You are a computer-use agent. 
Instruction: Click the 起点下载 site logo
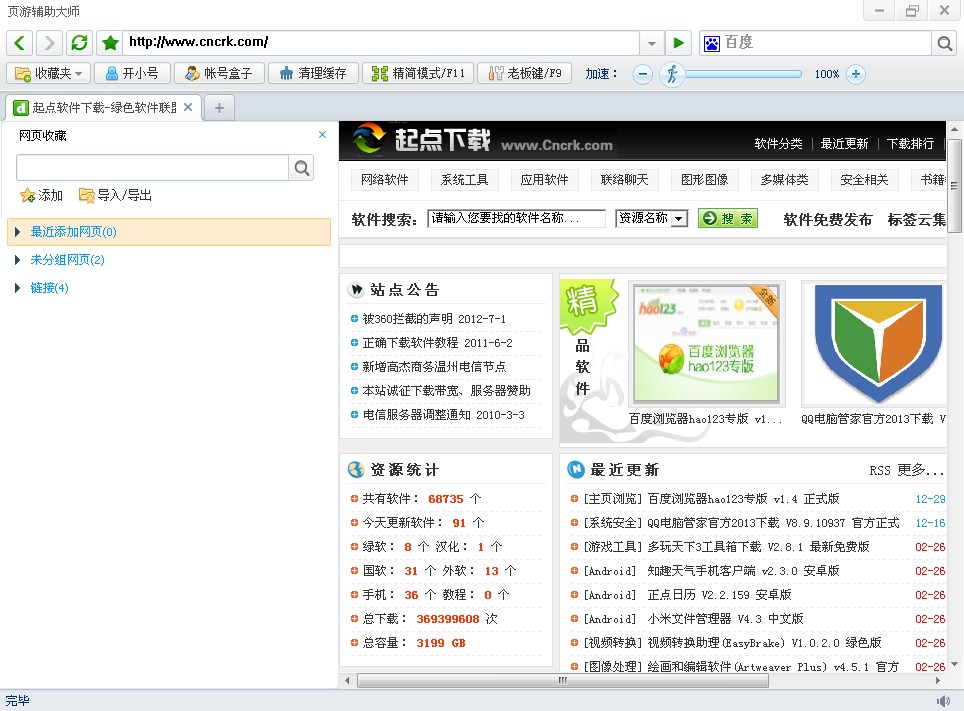[483, 140]
